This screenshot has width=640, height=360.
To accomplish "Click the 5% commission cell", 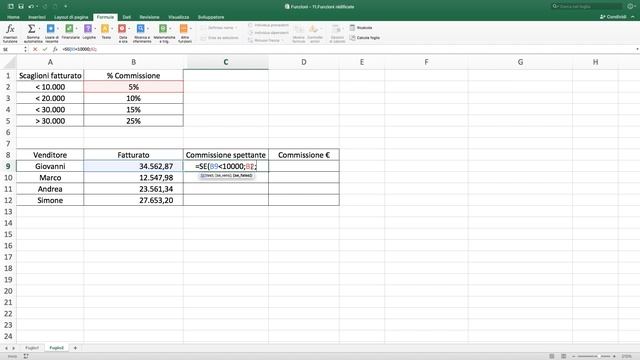I will pos(133,87).
